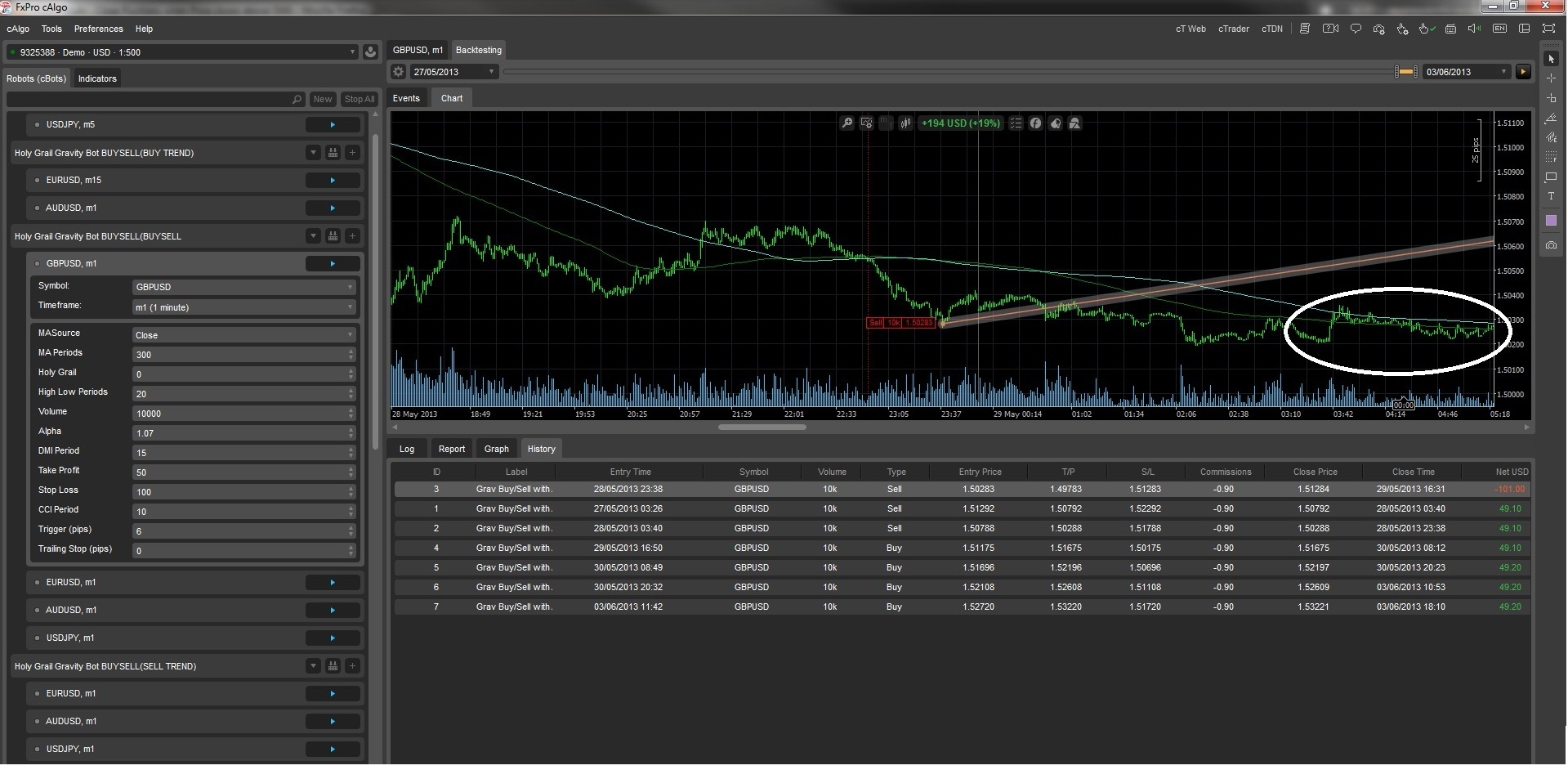The image size is (1568, 770).
Task: Open the start date 27/05/2013 dropdown
Action: click(453, 72)
